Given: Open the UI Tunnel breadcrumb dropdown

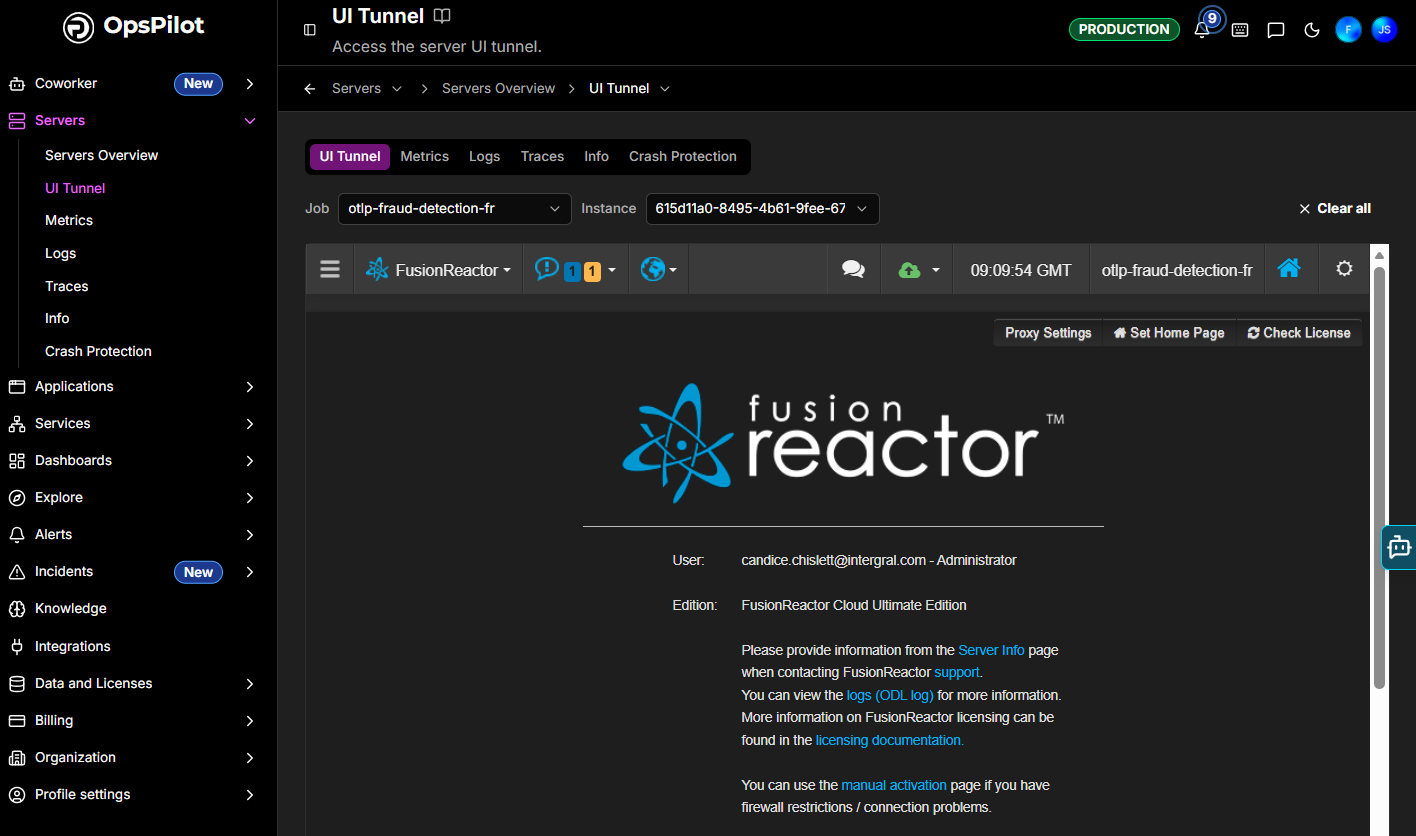Looking at the screenshot, I should 665,89.
